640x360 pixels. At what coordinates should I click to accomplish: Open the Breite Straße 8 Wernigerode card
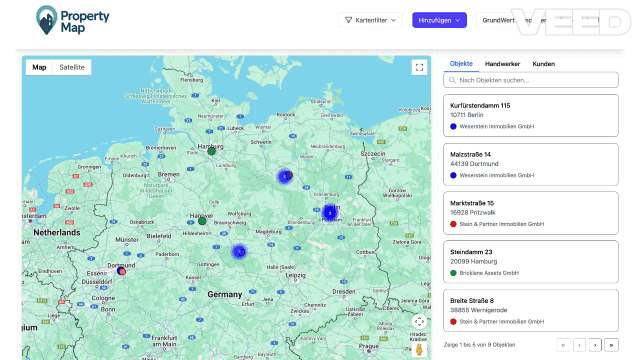(x=531, y=311)
